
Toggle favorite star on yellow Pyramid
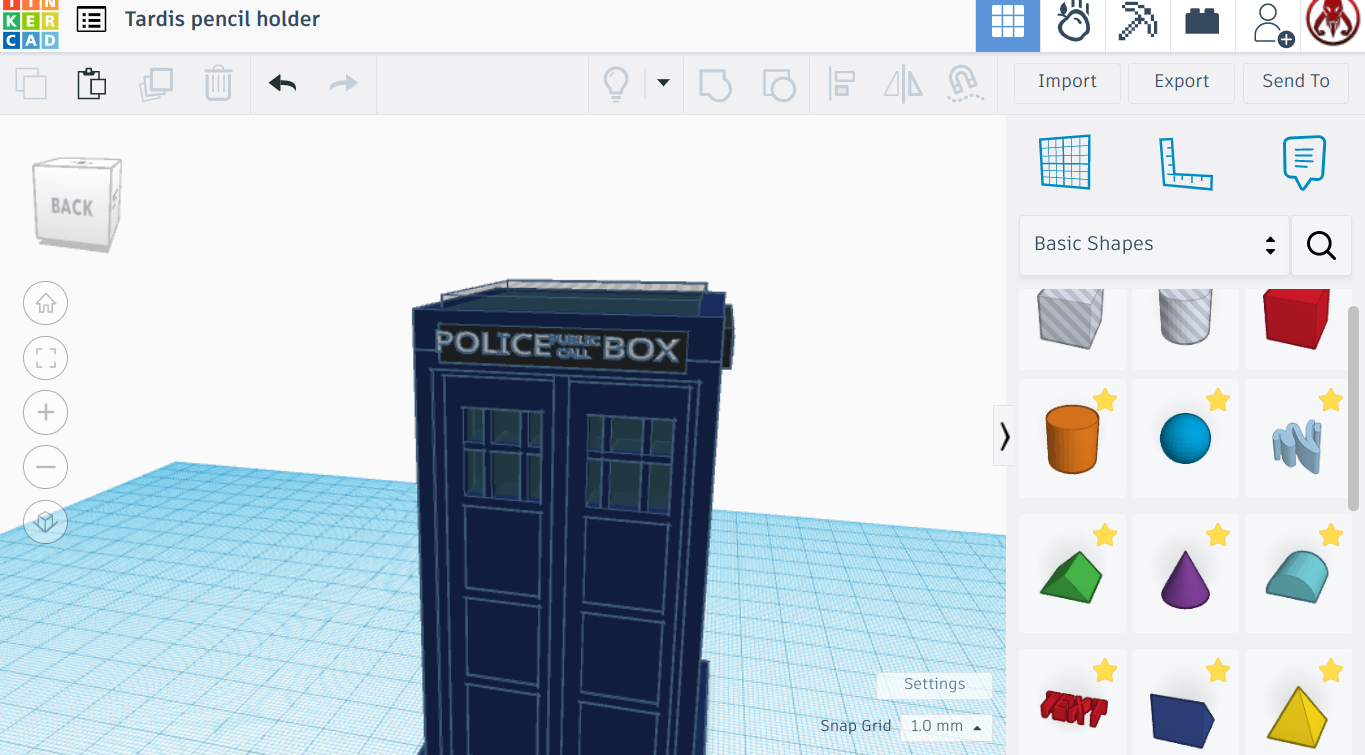[x=1331, y=670]
